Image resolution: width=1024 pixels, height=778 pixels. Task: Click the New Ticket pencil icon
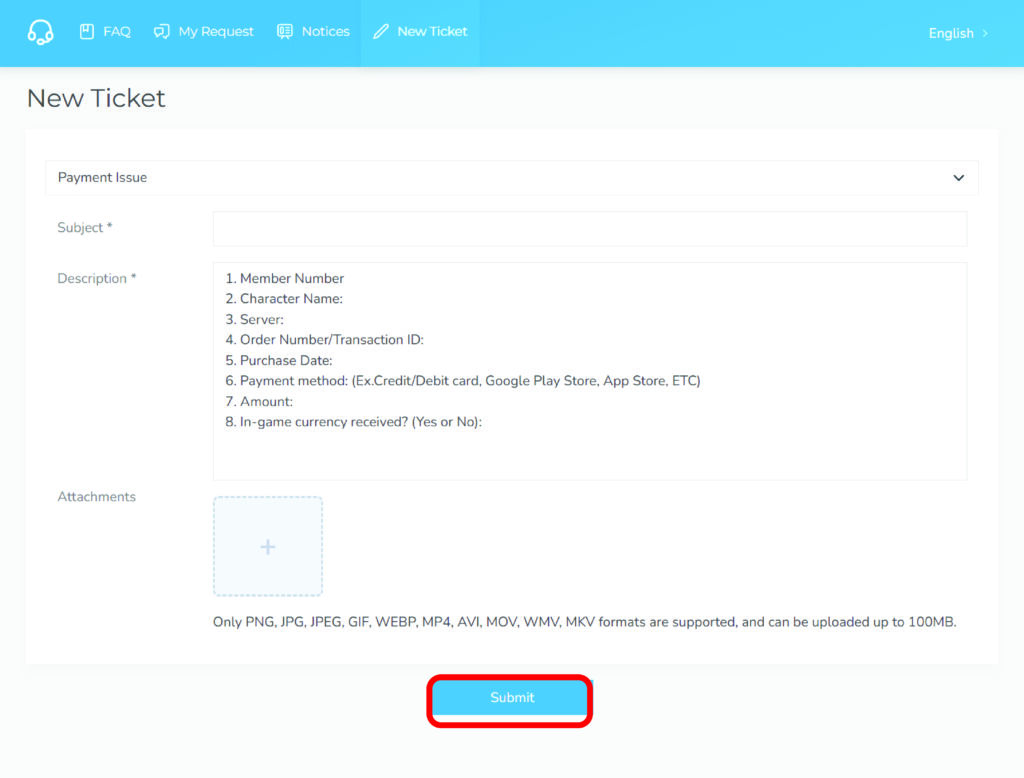click(x=380, y=32)
